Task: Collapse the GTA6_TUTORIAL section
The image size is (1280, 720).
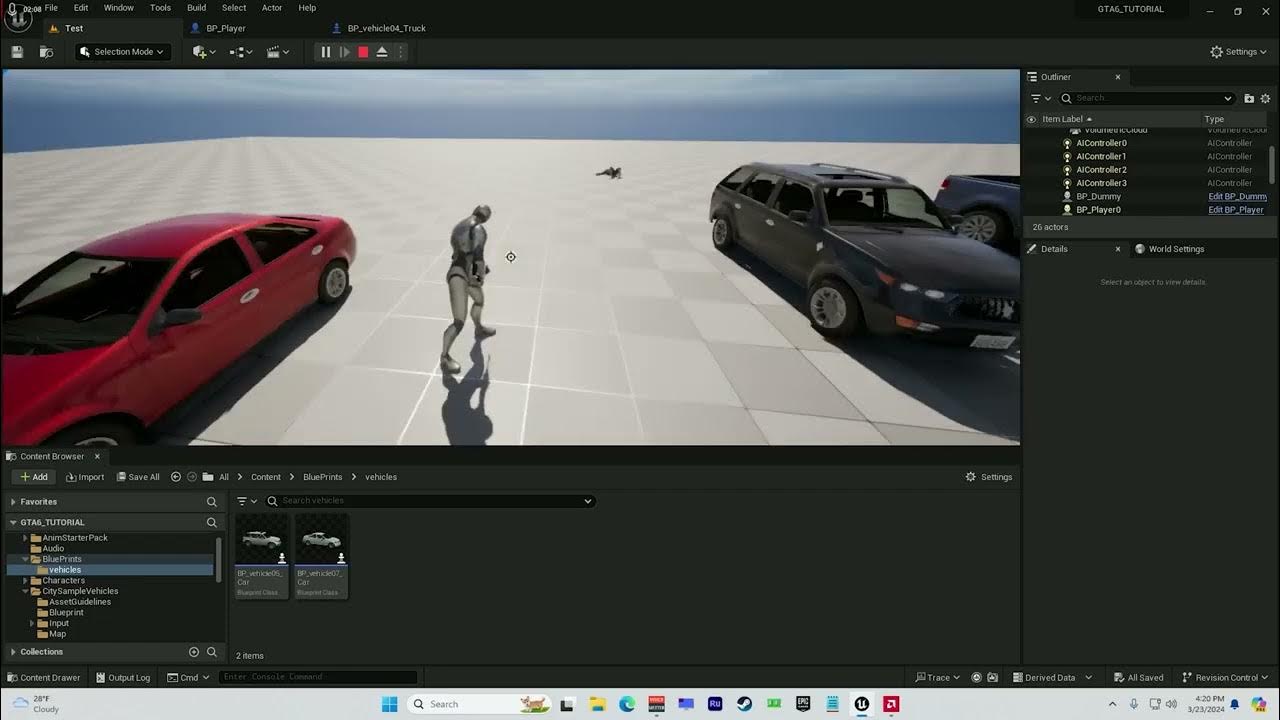Action: (13, 522)
